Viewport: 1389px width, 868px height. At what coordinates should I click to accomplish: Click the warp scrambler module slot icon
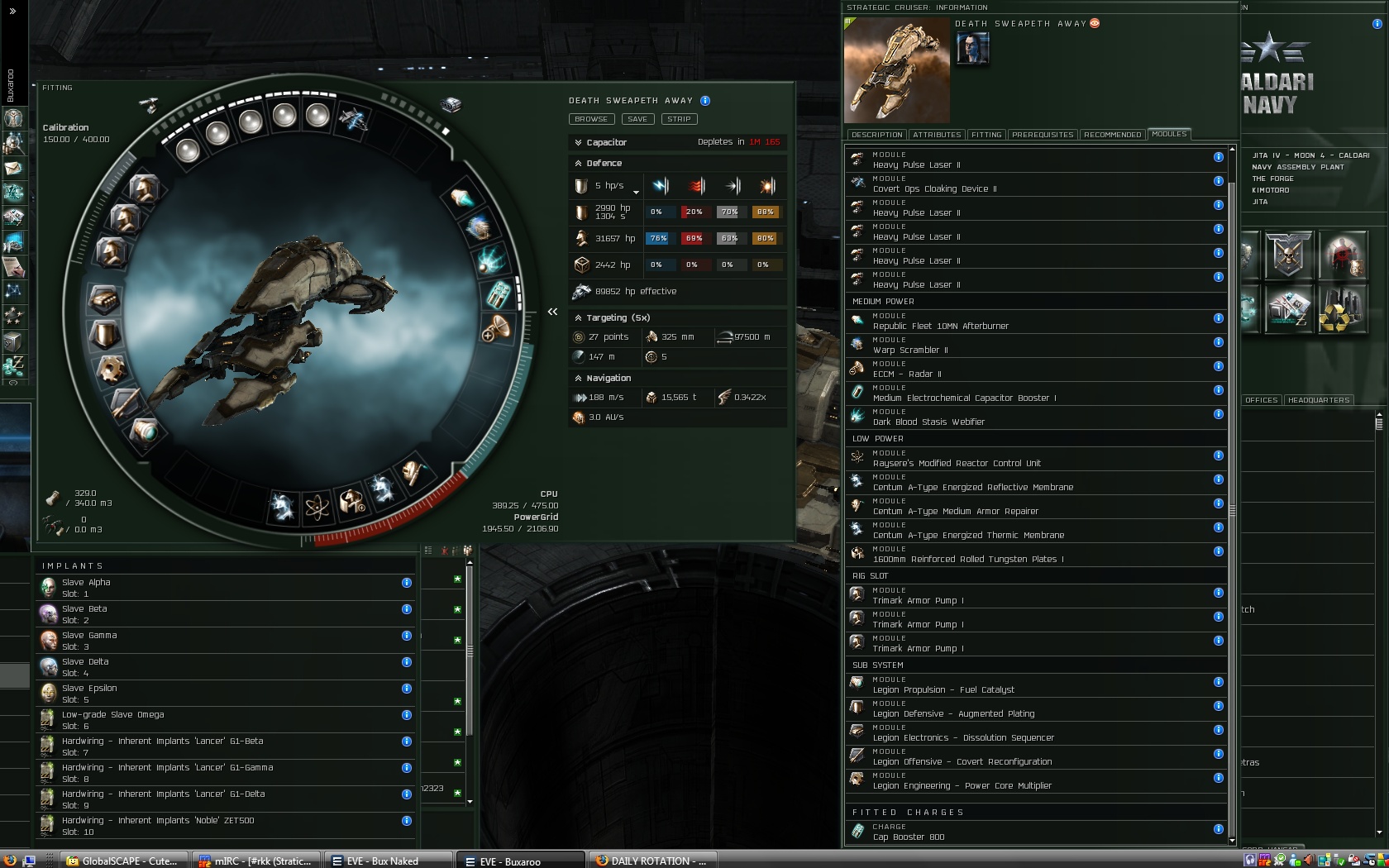tap(480, 228)
